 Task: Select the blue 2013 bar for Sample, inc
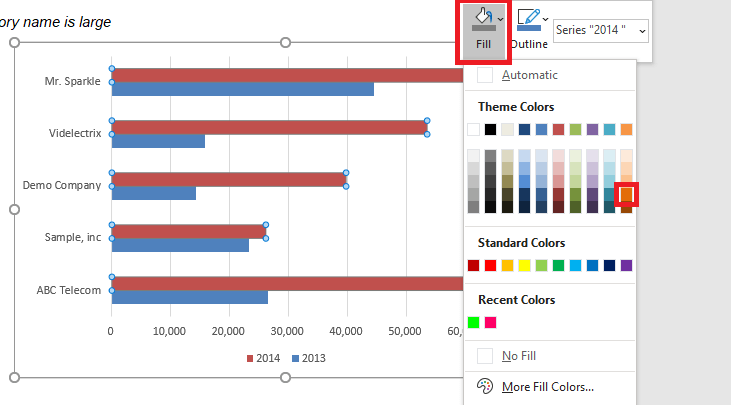(180, 245)
